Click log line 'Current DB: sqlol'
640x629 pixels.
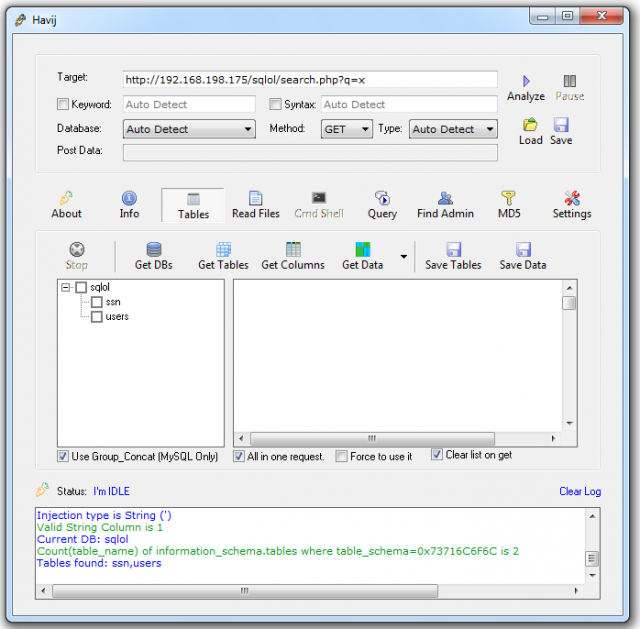[82, 539]
